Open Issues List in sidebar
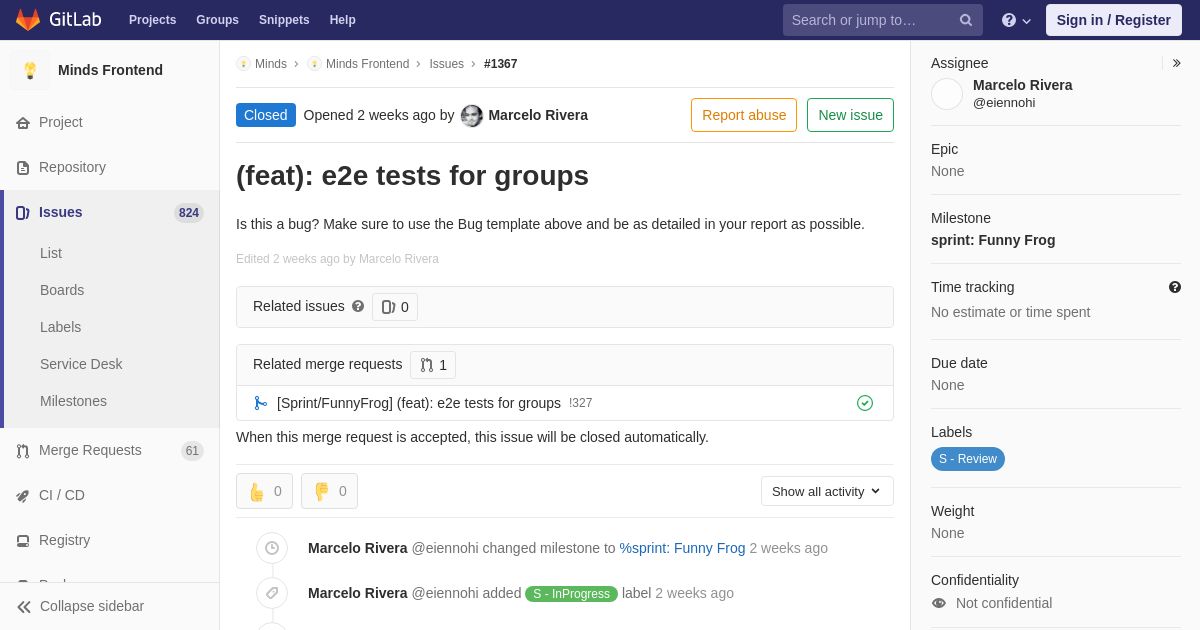Image resolution: width=1200 pixels, height=630 pixels. pos(51,253)
